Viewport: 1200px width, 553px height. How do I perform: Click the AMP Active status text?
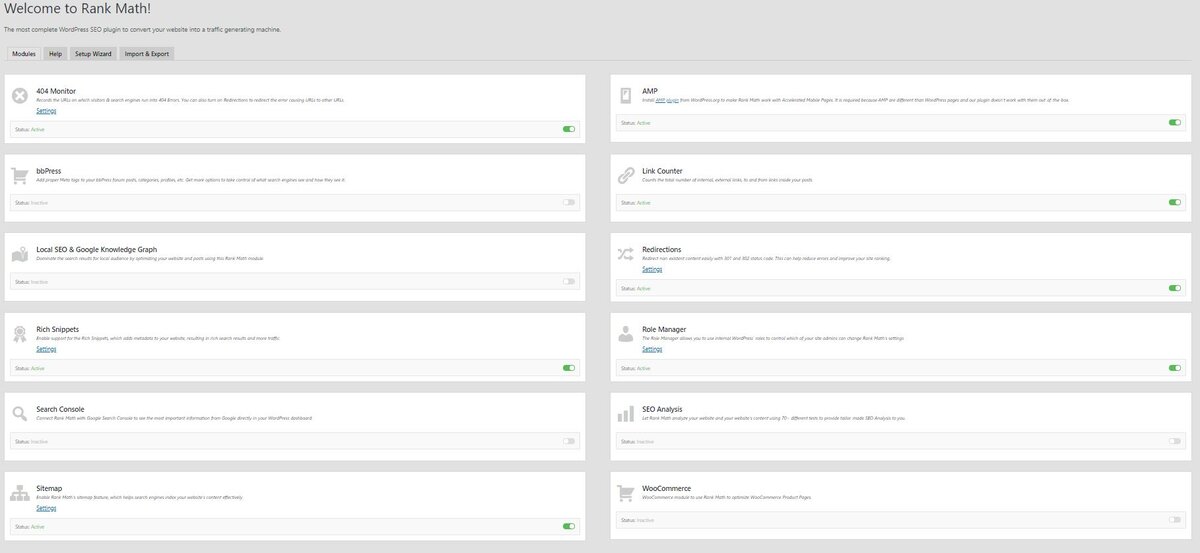coord(644,123)
